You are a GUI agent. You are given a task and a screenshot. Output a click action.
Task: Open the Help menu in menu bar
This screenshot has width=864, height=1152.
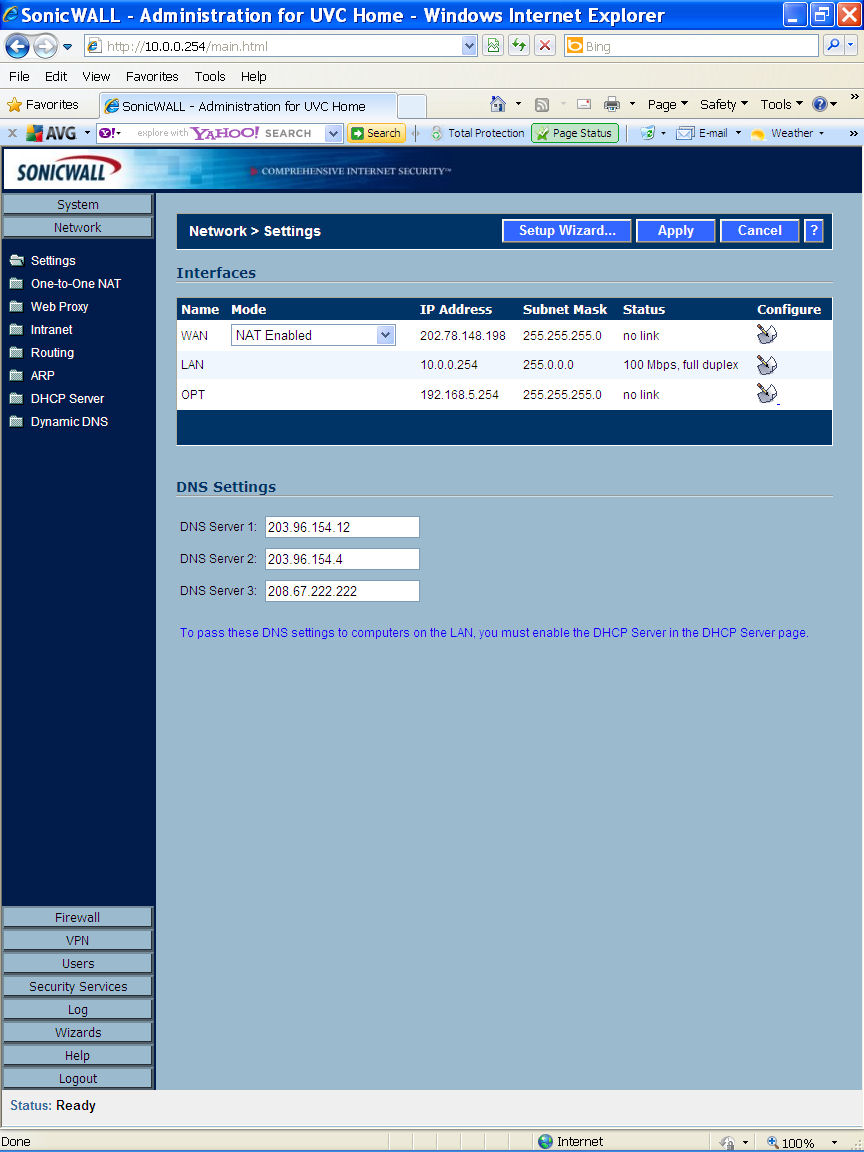pyautogui.click(x=253, y=76)
